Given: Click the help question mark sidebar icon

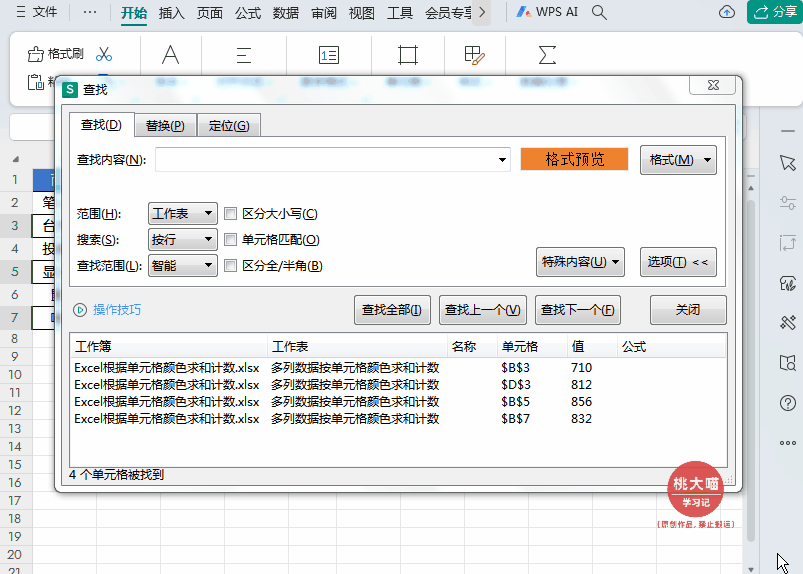Looking at the screenshot, I should (x=788, y=403).
